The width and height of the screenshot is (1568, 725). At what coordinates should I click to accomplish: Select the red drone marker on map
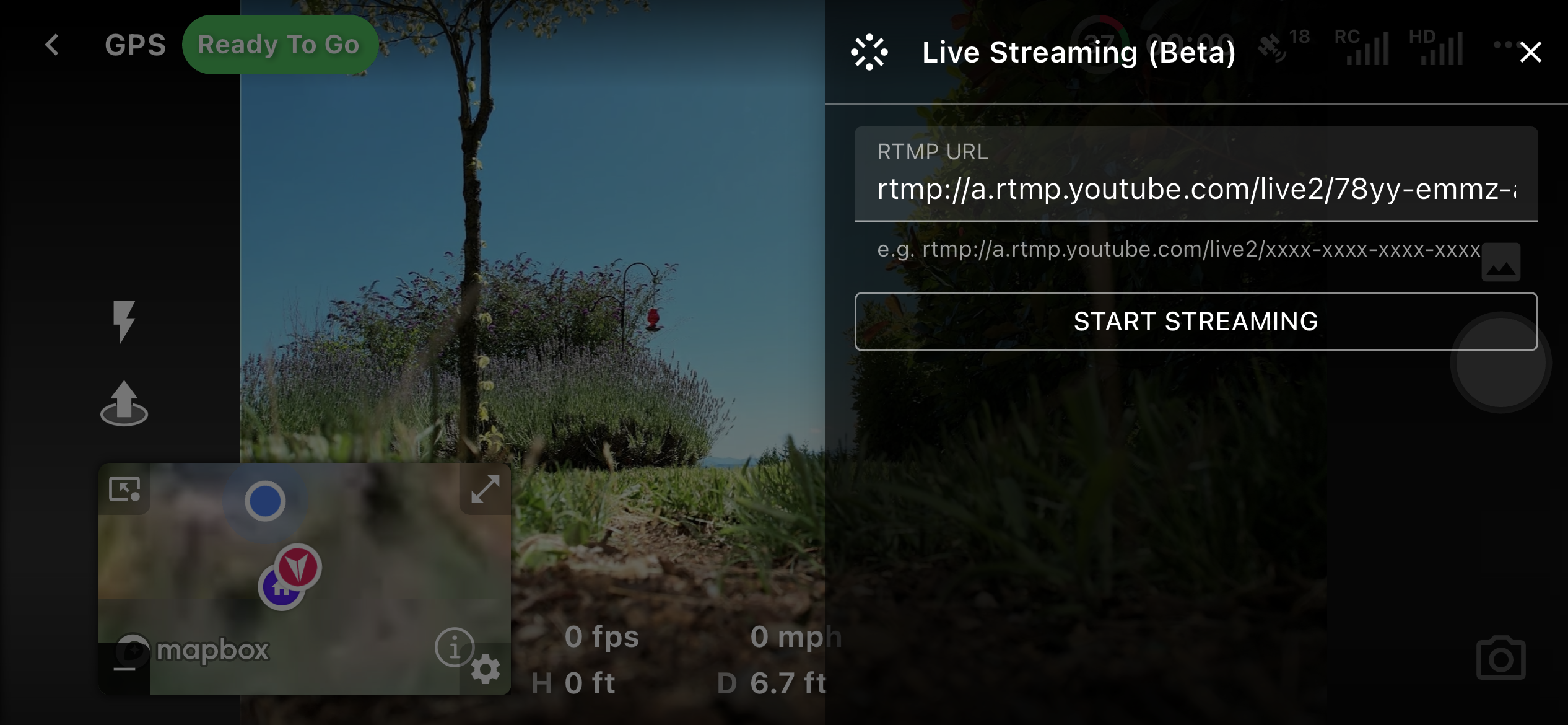(298, 566)
